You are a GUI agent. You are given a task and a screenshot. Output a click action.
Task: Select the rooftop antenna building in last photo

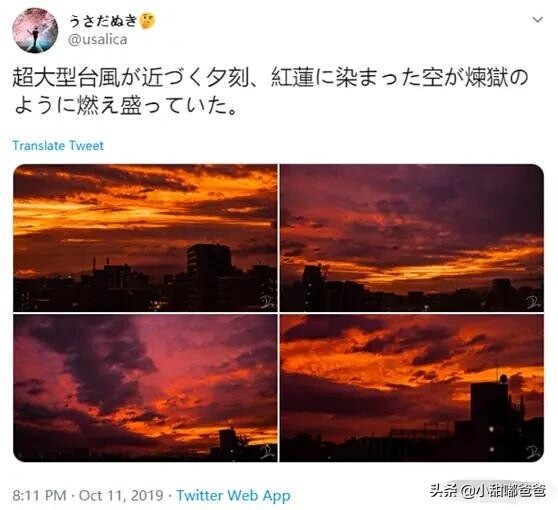tap(491, 416)
